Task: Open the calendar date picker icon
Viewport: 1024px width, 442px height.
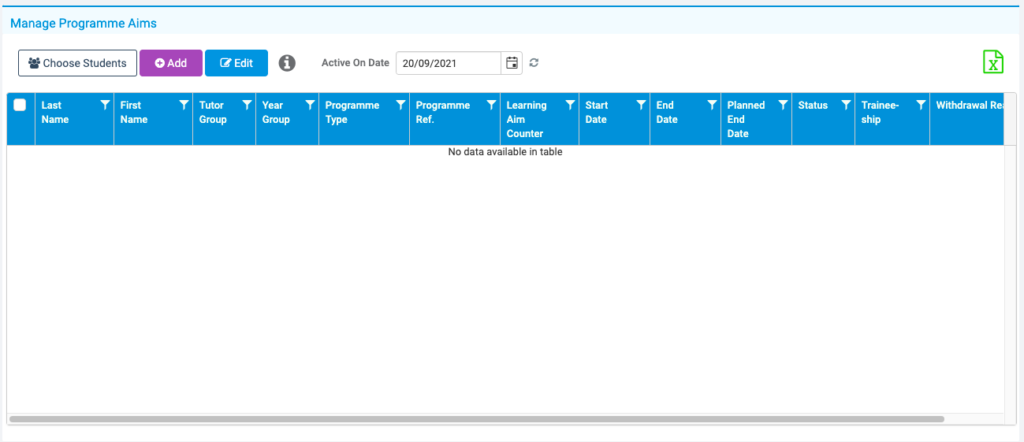Action: [x=513, y=63]
